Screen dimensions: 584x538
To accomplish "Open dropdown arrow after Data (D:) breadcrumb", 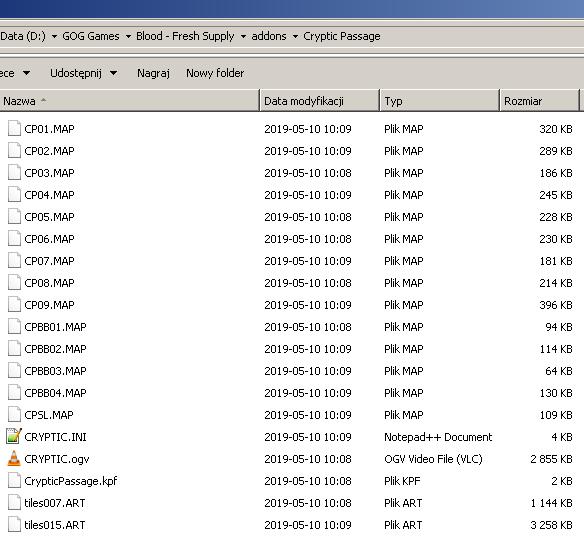I will pos(54,37).
